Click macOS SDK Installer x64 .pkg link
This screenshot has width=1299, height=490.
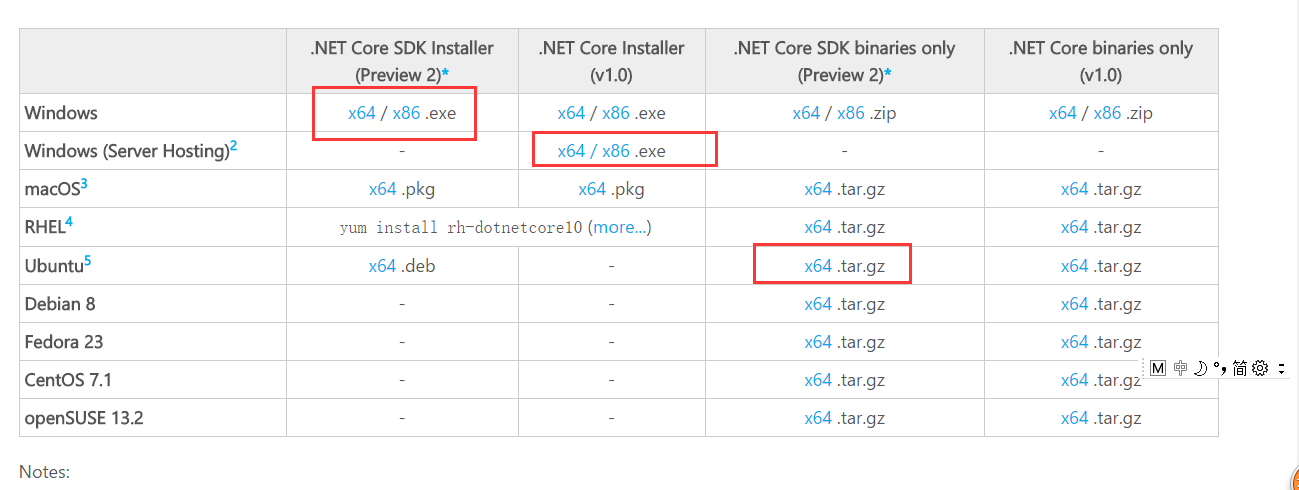382,189
